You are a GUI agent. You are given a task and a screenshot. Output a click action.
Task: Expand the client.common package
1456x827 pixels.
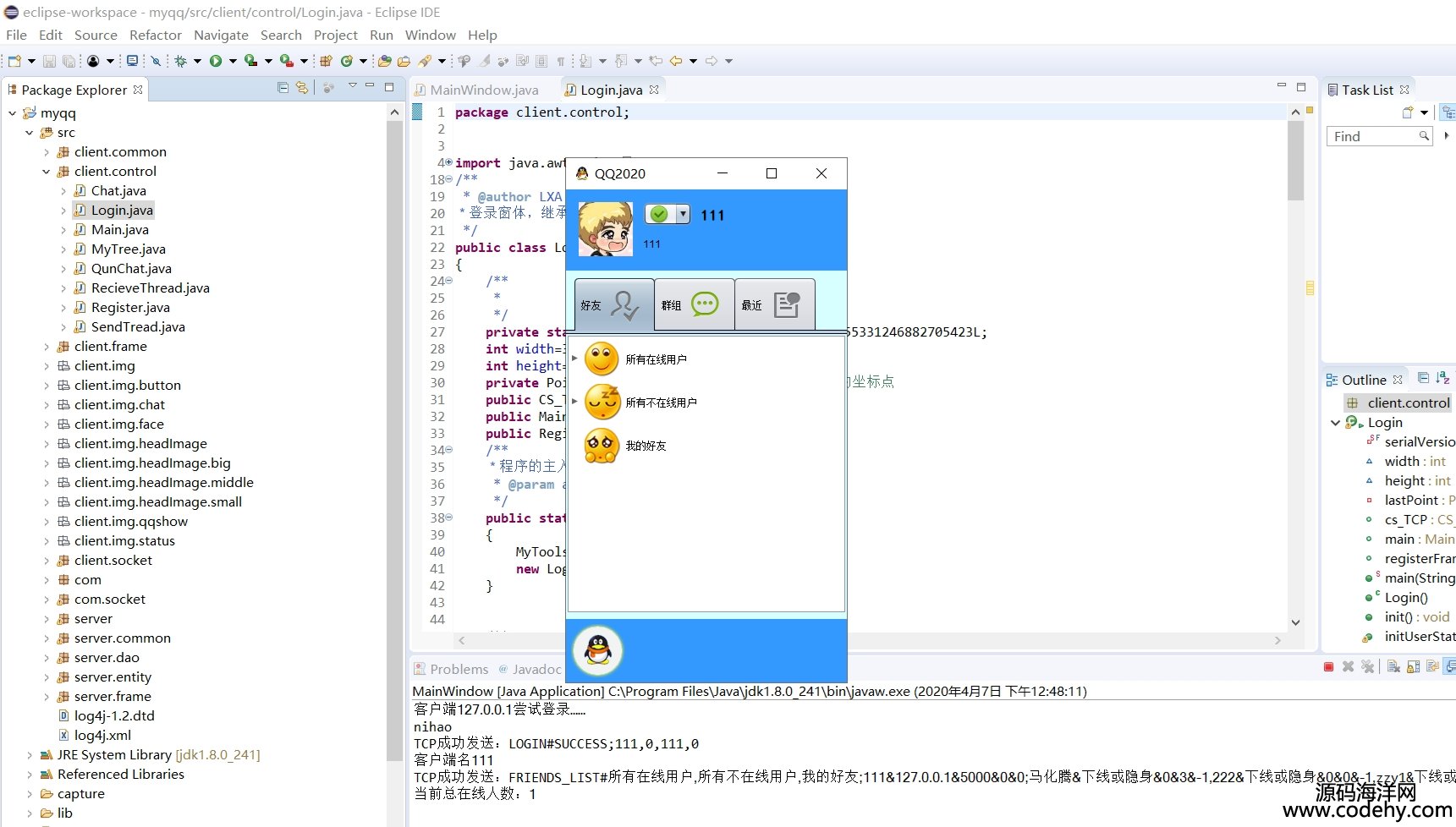(x=47, y=152)
